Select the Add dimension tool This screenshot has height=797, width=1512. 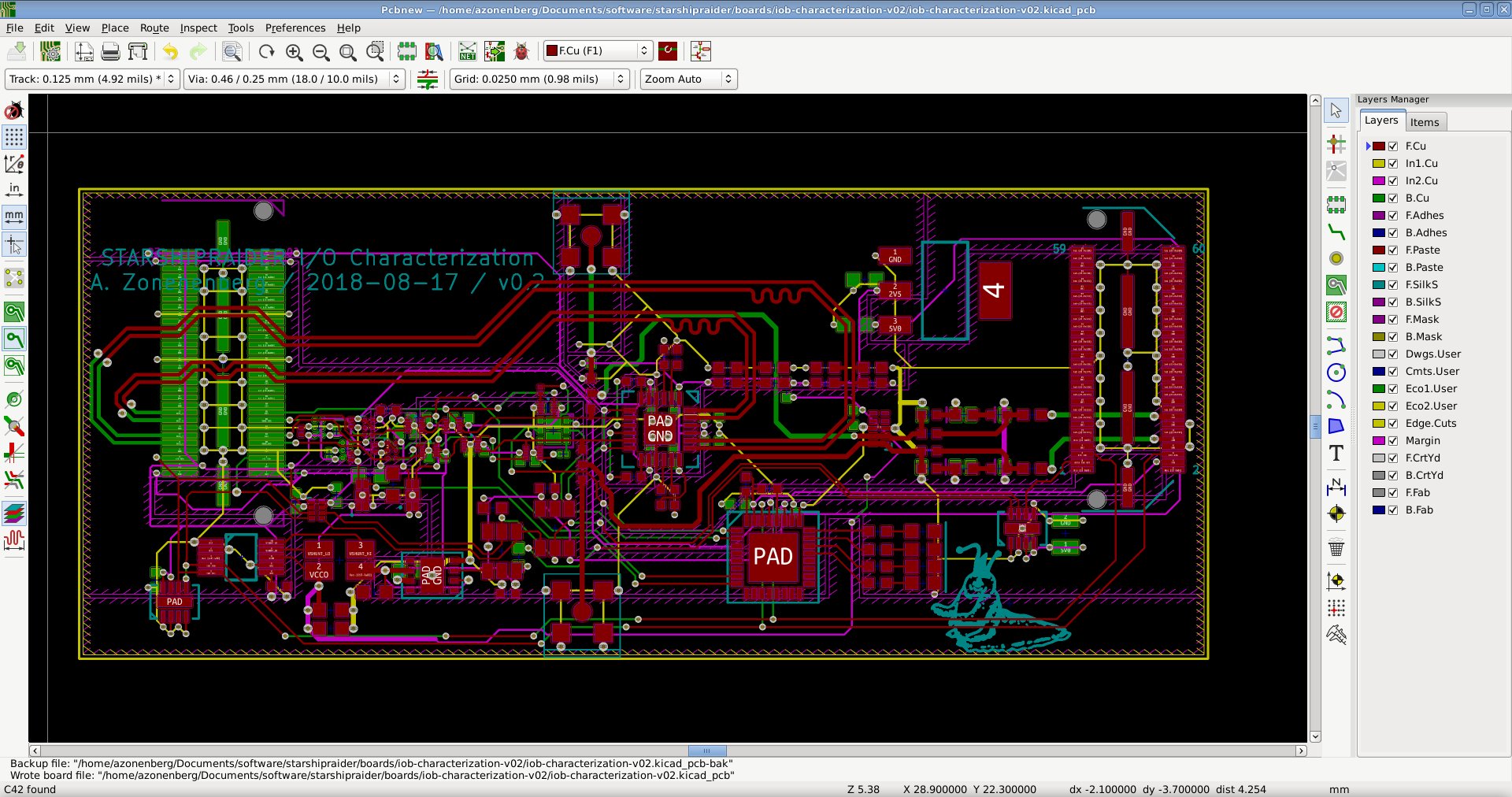(1336, 487)
